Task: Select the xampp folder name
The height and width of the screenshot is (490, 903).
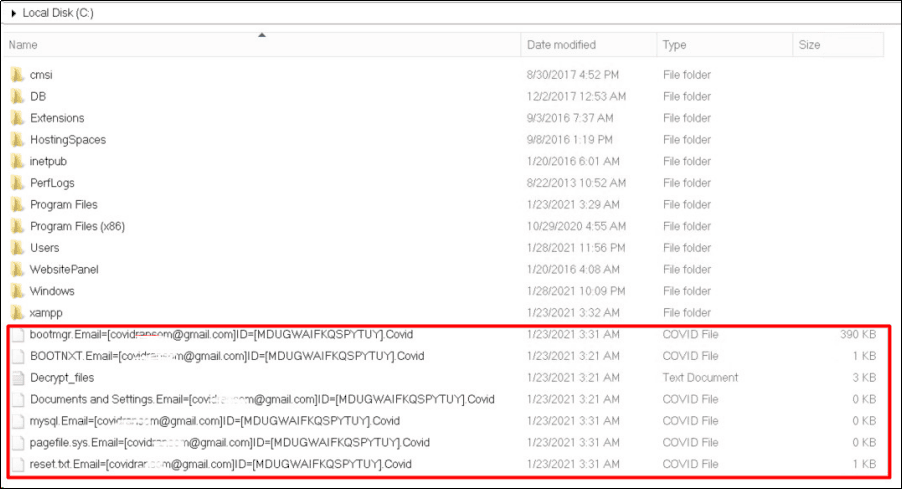Action: 46,313
